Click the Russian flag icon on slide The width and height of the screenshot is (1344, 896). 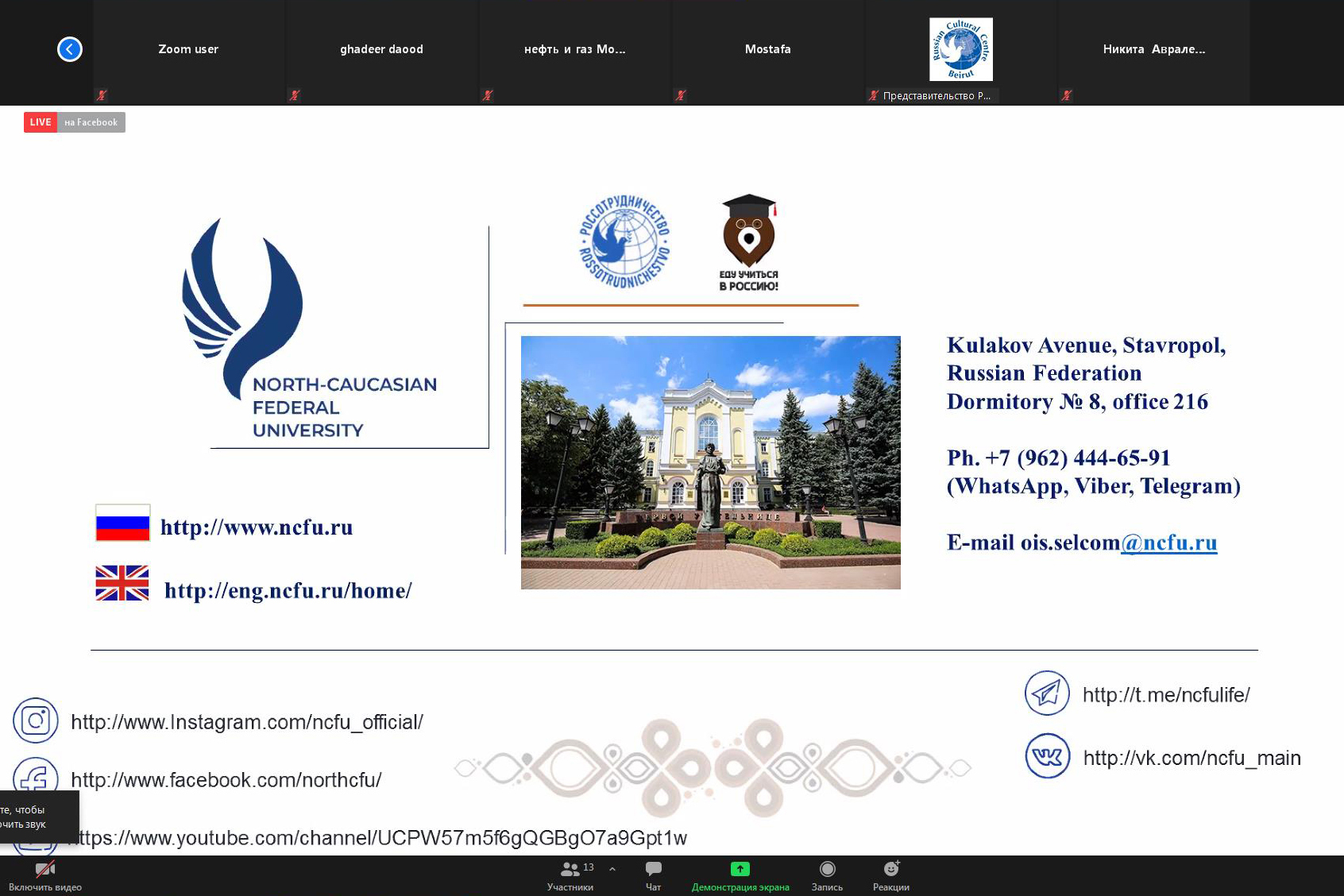point(123,523)
